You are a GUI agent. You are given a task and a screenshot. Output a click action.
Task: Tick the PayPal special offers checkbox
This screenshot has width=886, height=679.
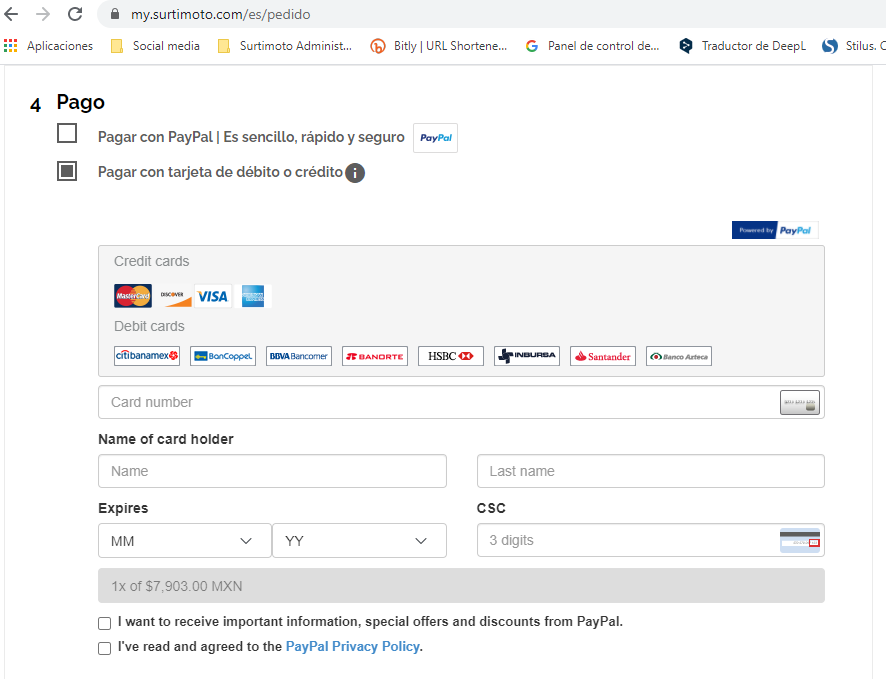tap(105, 623)
